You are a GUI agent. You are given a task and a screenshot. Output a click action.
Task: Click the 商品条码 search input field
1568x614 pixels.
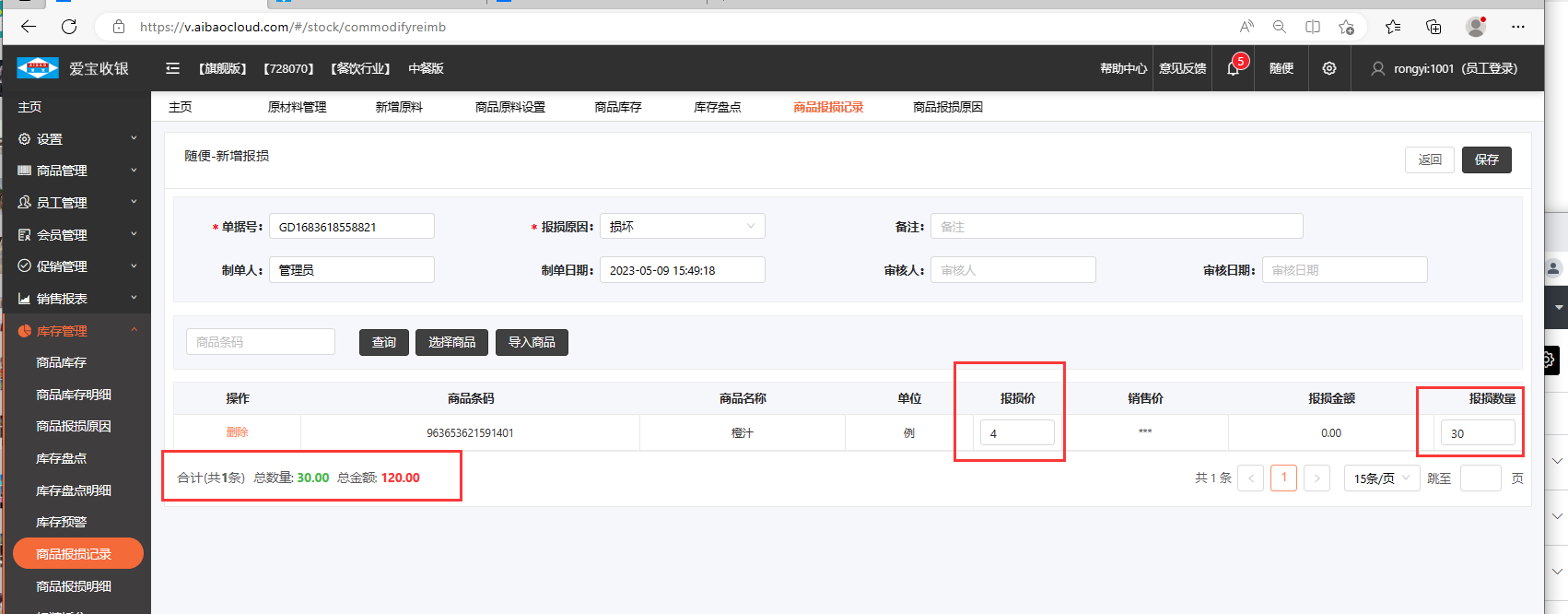[261, 342]
